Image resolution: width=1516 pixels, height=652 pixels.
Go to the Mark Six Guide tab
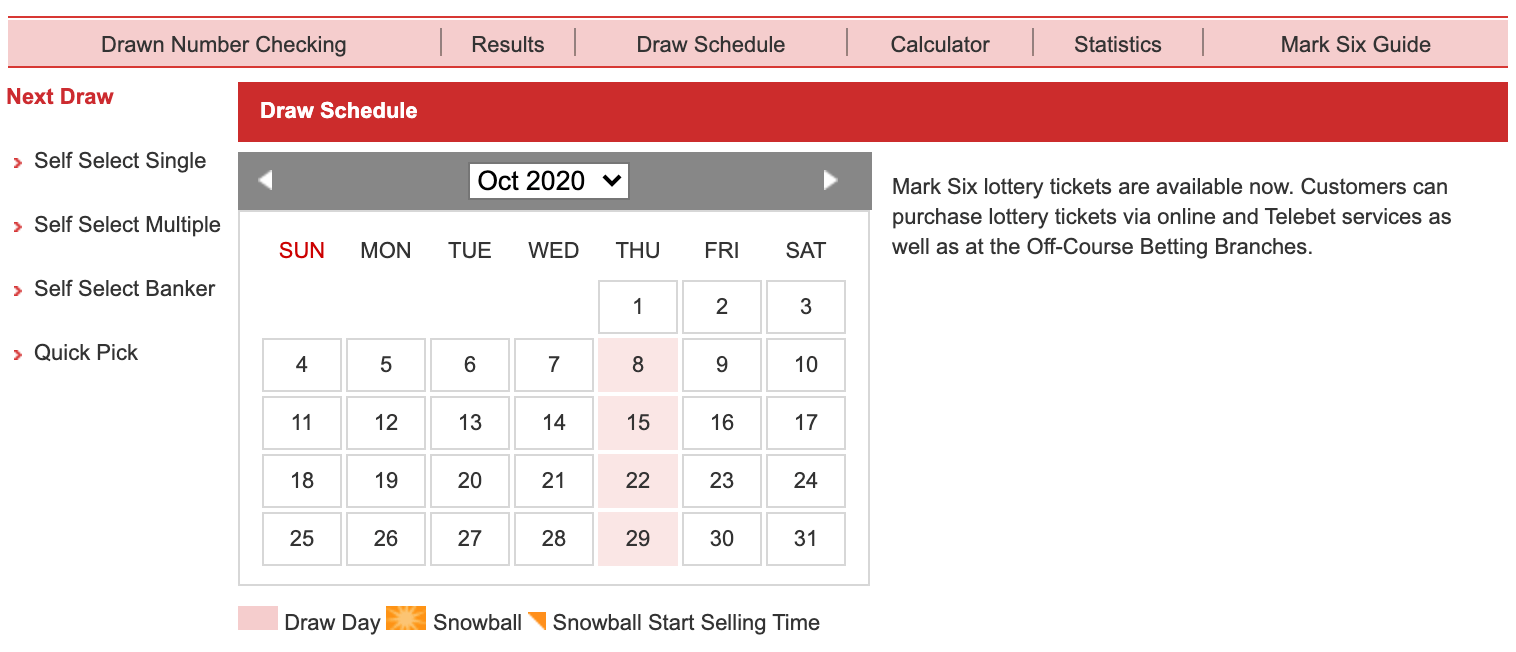click(x=1355, y=45)
